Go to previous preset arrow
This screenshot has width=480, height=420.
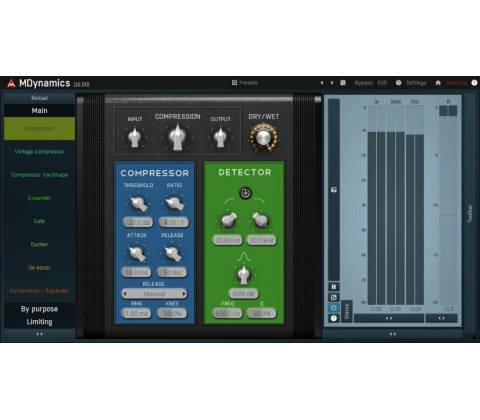coord(322,83)
